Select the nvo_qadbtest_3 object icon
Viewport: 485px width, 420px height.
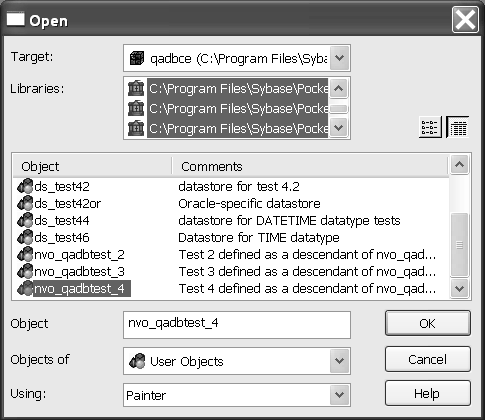(25, 271)
